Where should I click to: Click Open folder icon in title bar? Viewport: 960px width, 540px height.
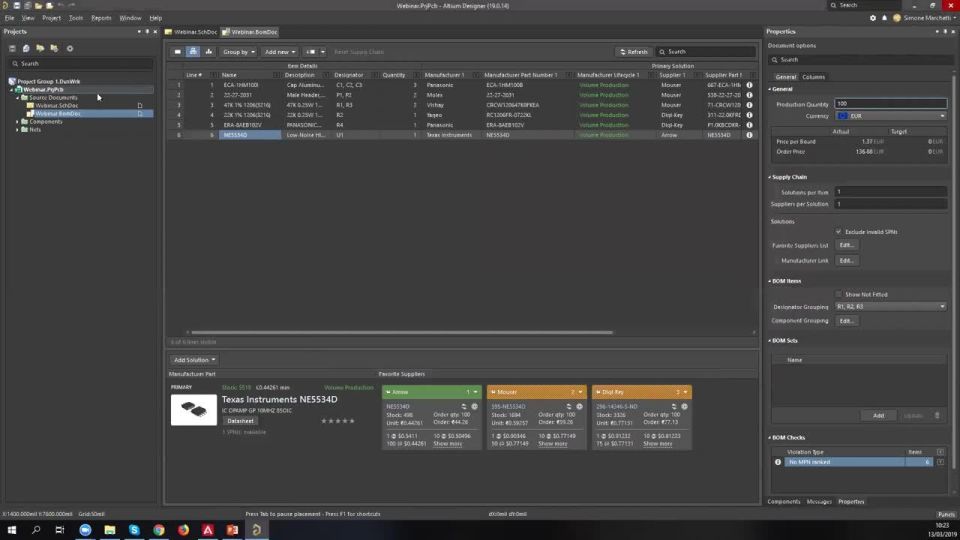click(38, 6)
